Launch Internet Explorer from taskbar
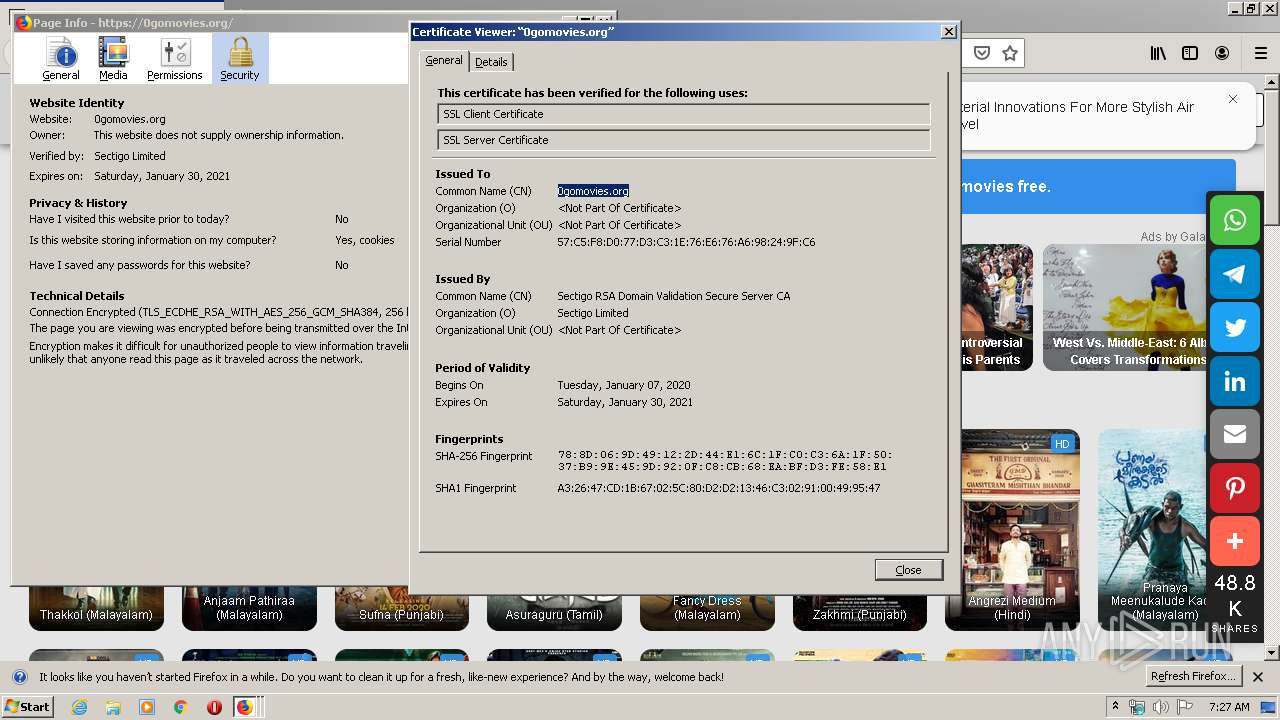This screenshot has height=720, width=1280. pos(79,707)
